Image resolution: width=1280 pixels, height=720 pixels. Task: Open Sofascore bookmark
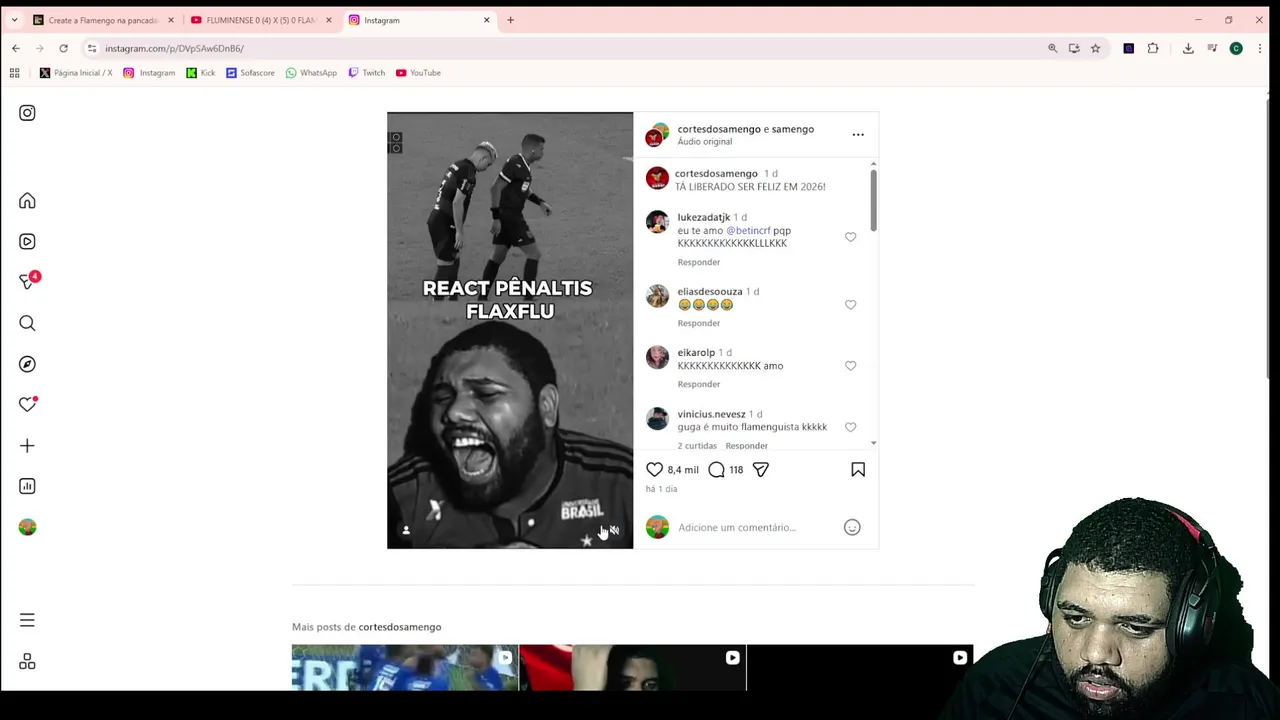250,73
